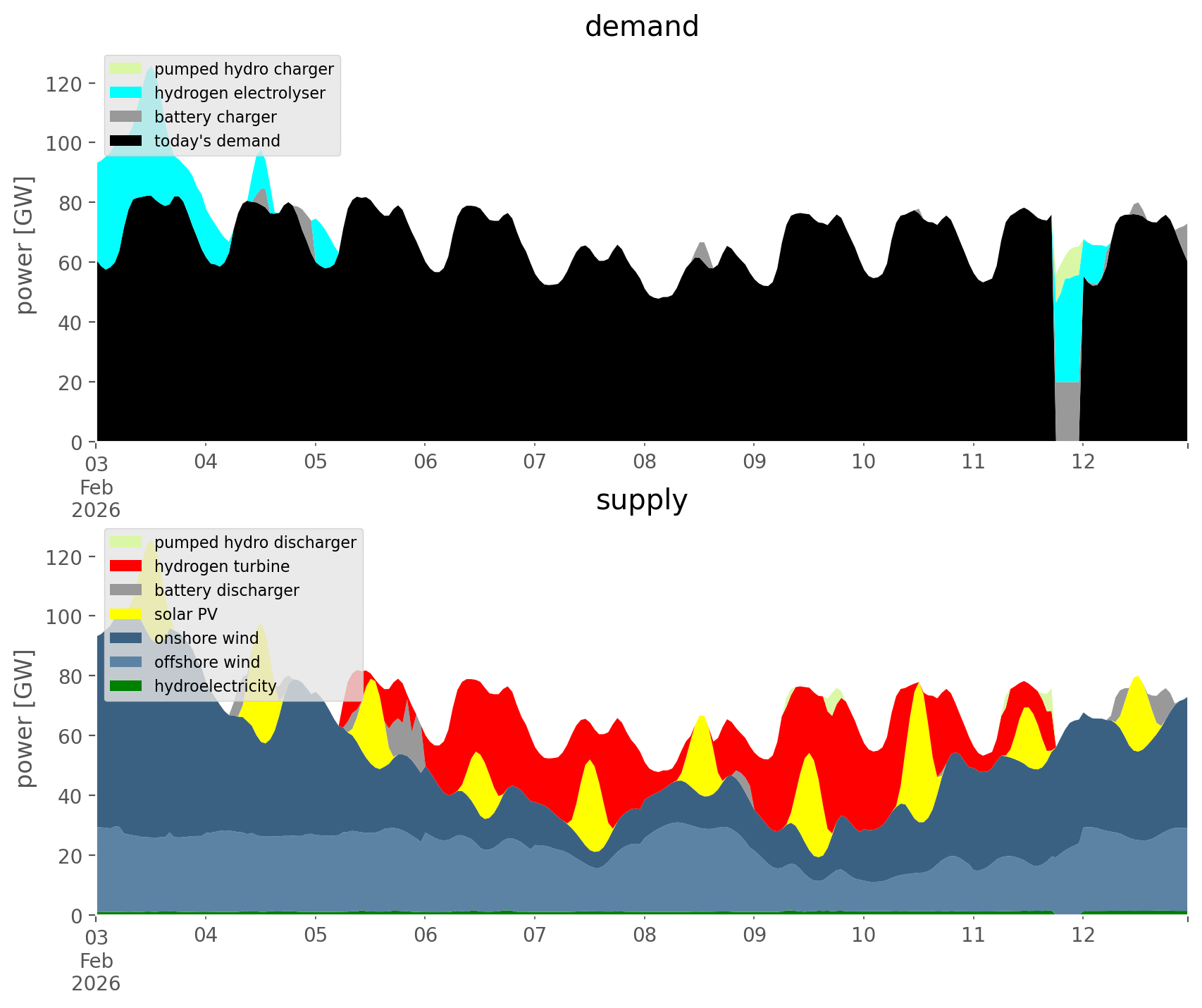The image size is (1202, 1008).
Task: Click the "supply" chart title
Action: tap(641, 500)
